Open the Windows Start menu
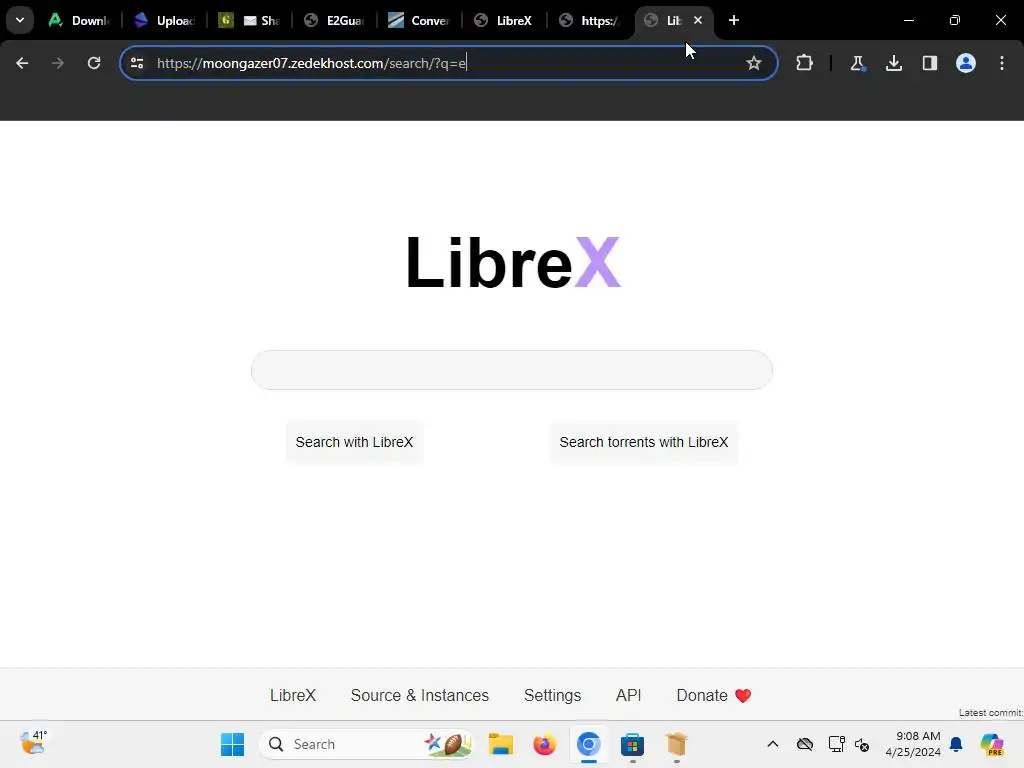This screenshot has height=768, width=1024. pos(232,744)
